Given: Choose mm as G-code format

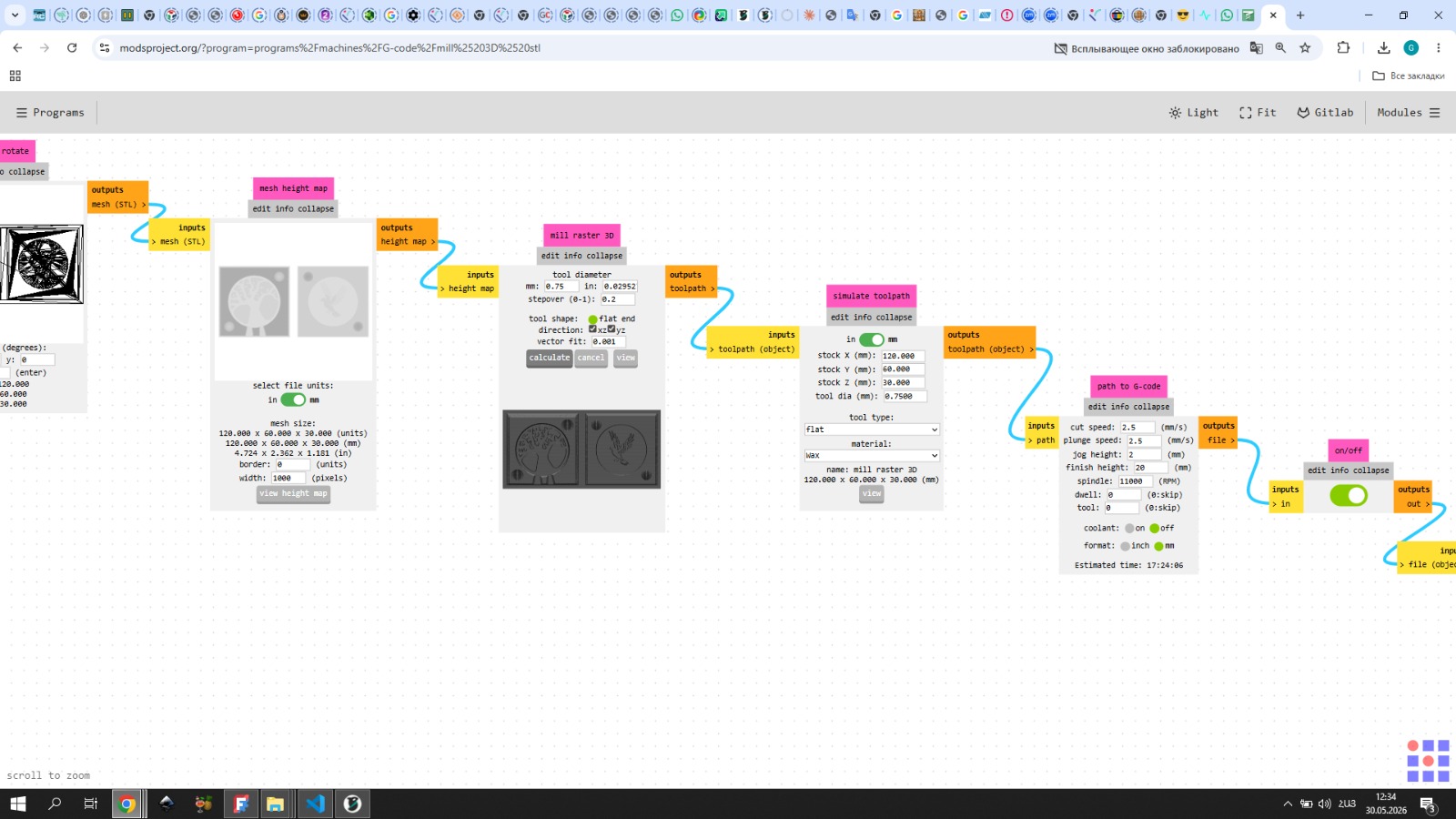Looking at the screenshot, I should (1158, 546).
